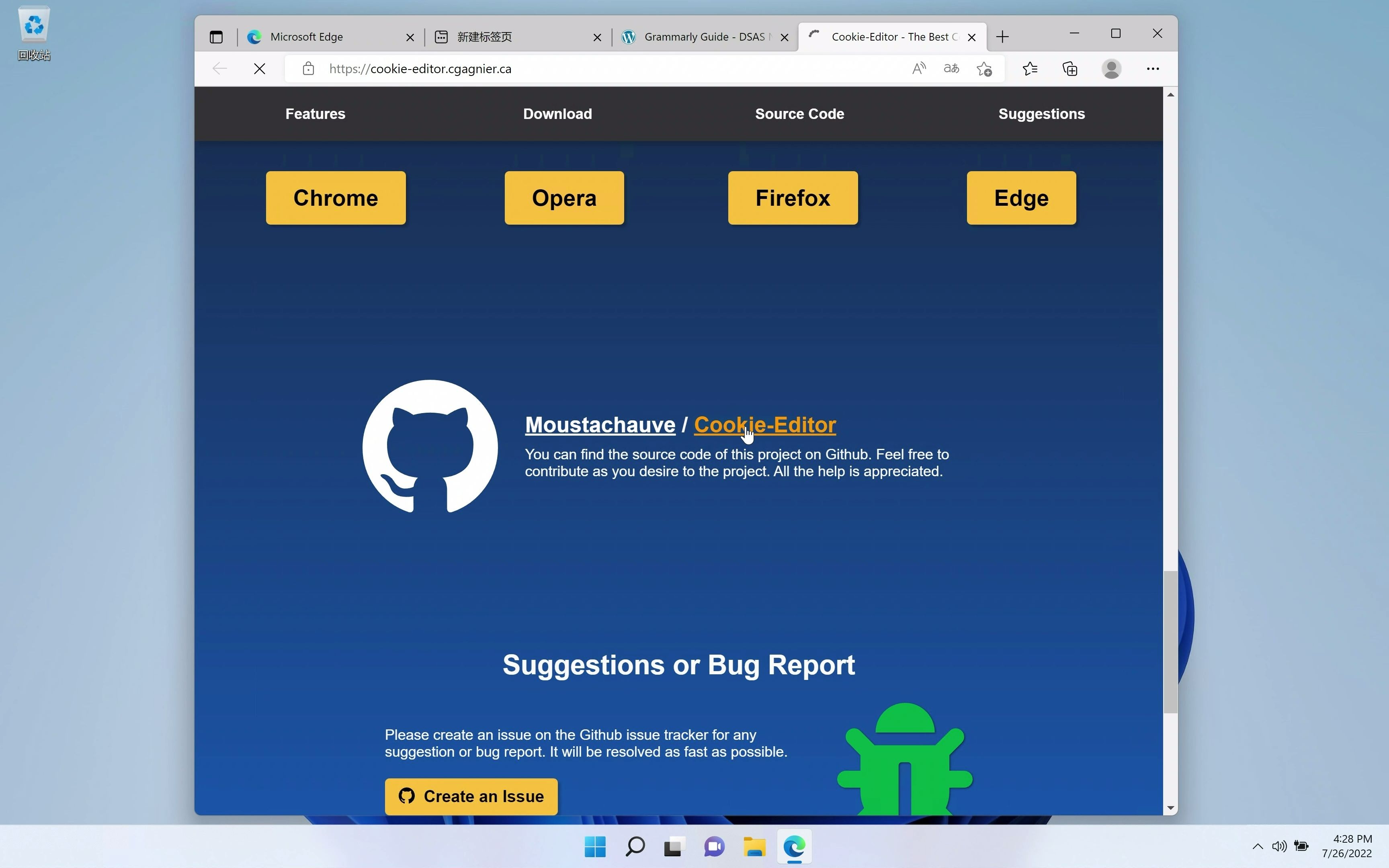1389x868 pixels.
Task: Click the Edge download button
Action: tap(1021, 198)
